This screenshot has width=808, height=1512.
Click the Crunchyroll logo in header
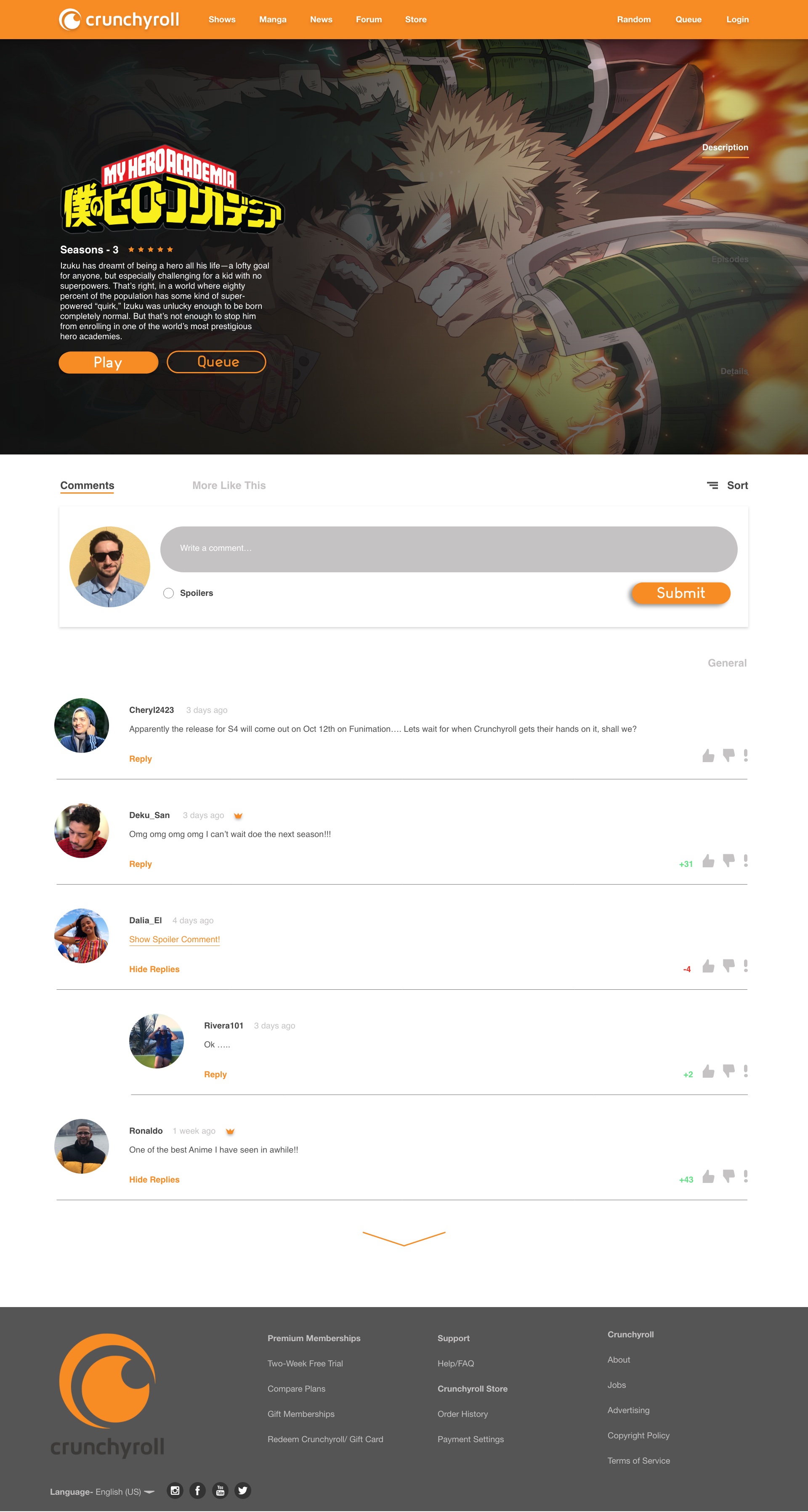(119, 19)
